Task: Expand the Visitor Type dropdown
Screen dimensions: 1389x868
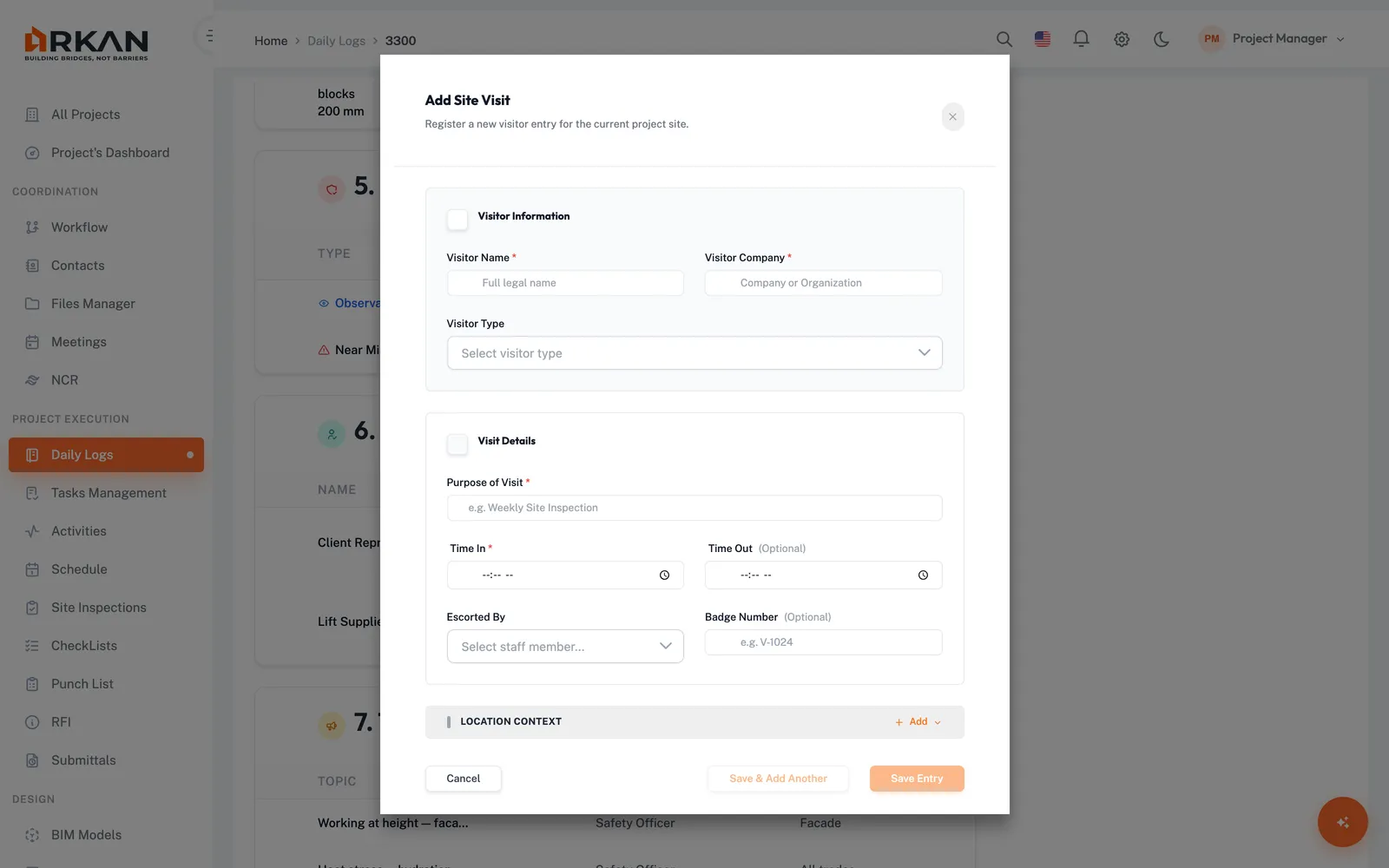Action: point(694,353)
